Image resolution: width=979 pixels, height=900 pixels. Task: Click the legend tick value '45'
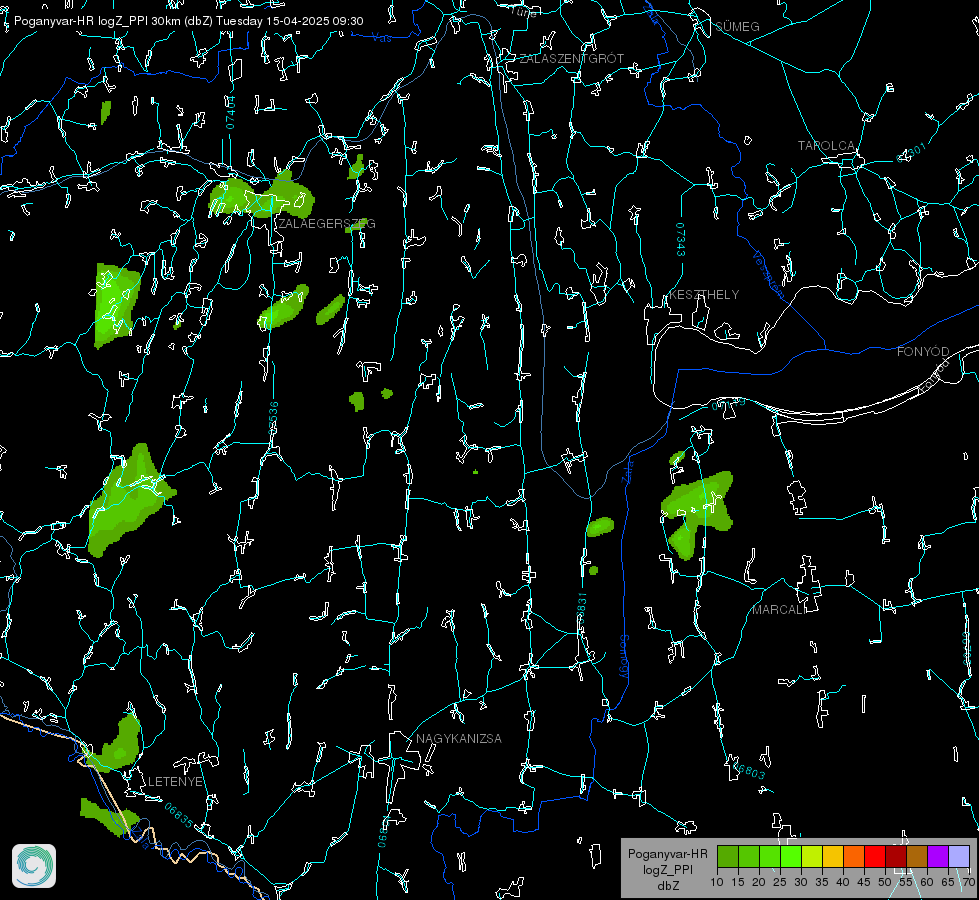[x=863, y=882]
